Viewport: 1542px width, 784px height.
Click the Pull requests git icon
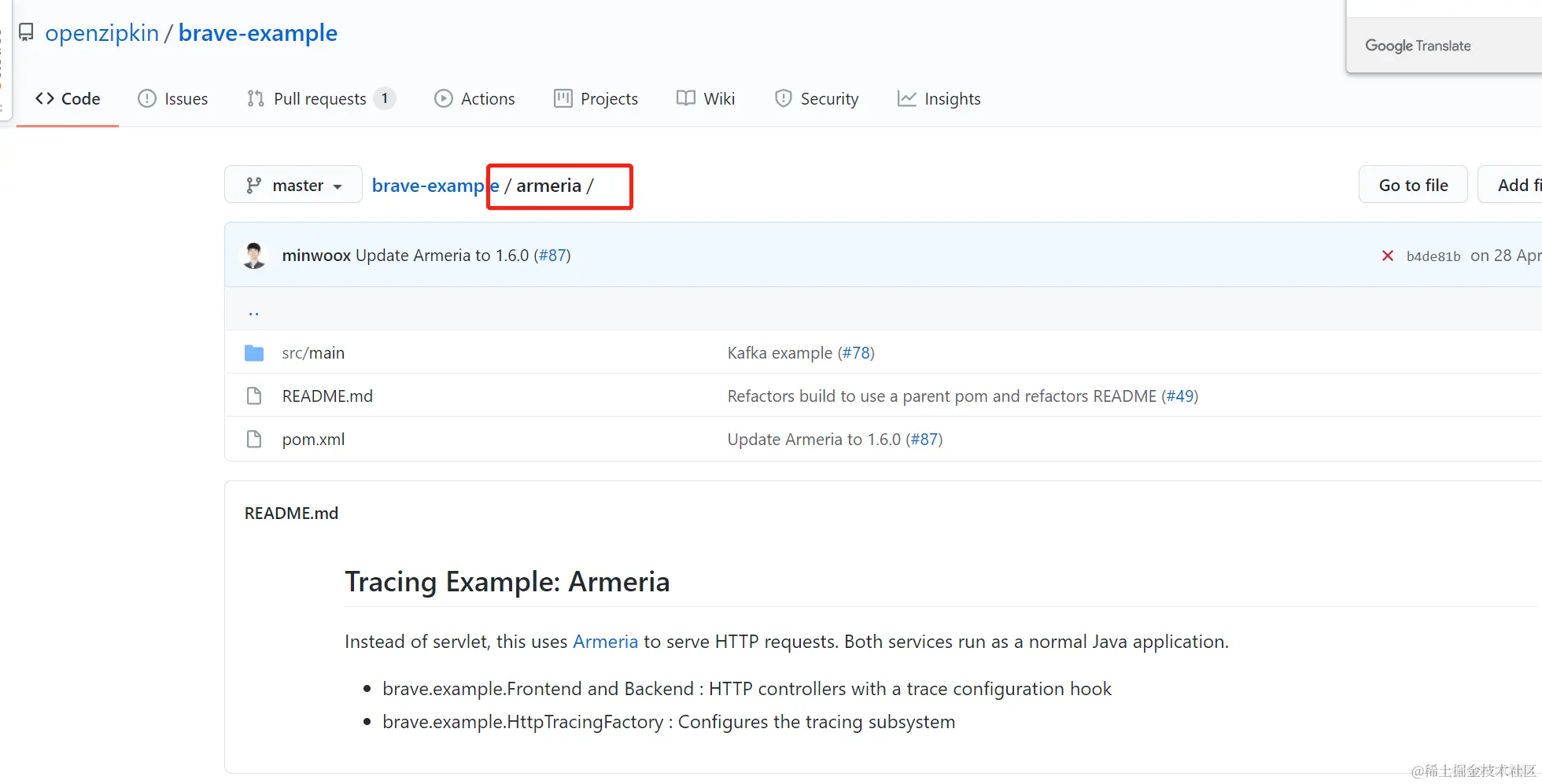pyautogui.click(x=255, y=98)
